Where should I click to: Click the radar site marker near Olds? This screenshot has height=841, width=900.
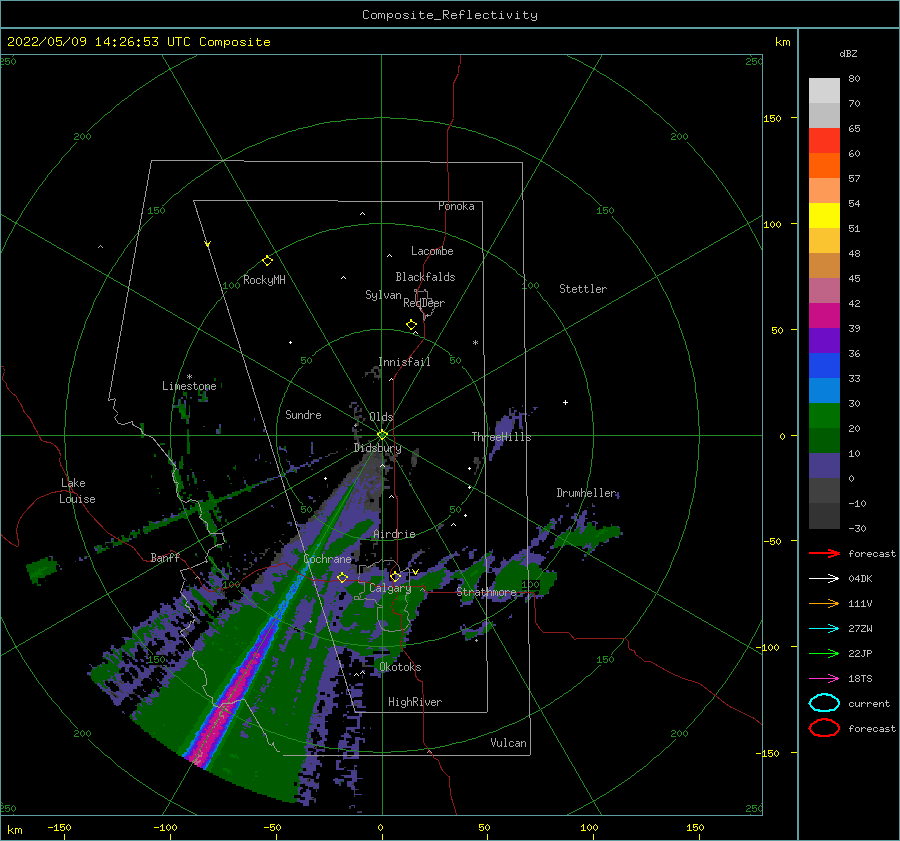pos(382,435)
